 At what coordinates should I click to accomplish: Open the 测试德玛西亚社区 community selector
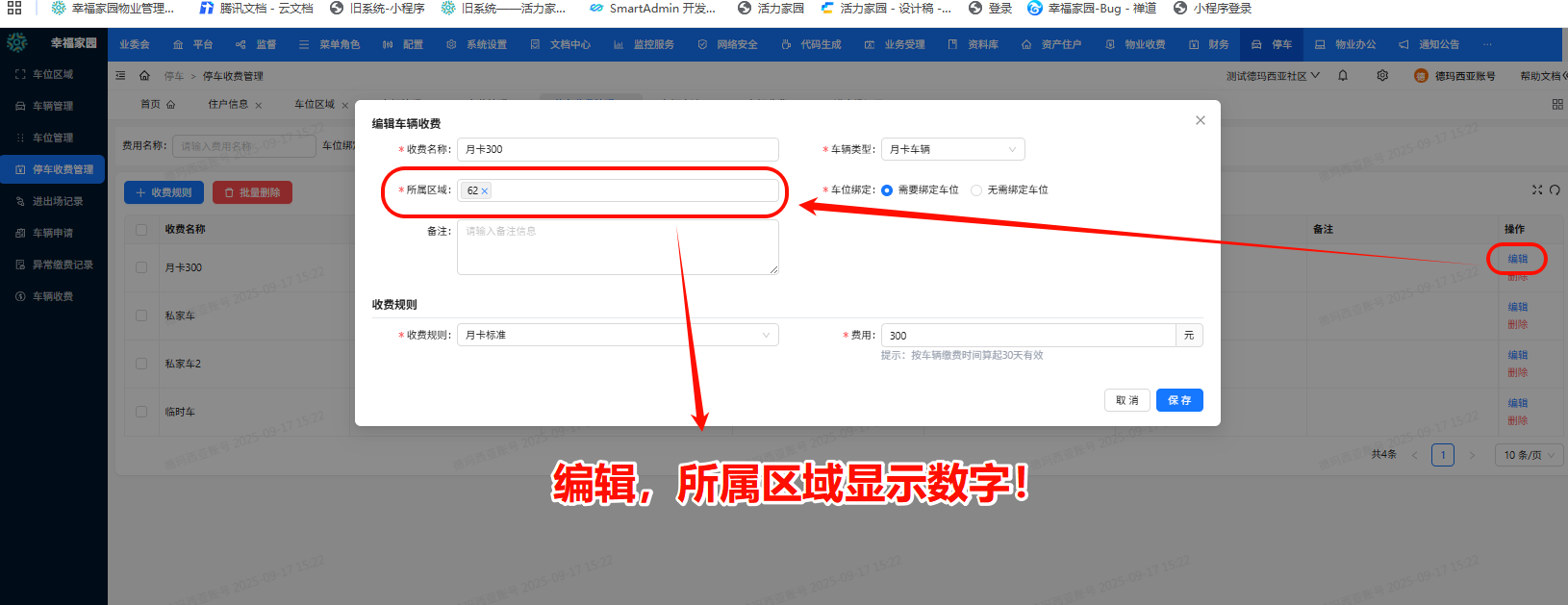pos(1272,76)
